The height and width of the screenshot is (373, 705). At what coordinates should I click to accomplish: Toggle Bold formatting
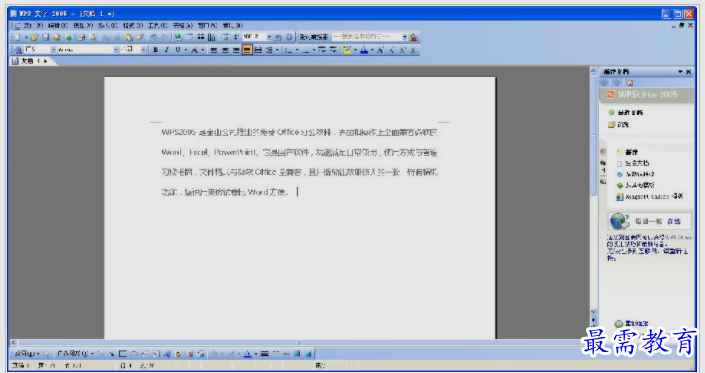point(155,50)
